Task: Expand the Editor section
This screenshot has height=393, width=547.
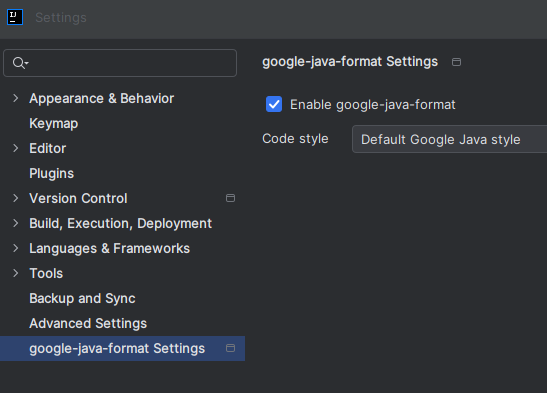Action: pyautogui.click(x=16, y=148)
